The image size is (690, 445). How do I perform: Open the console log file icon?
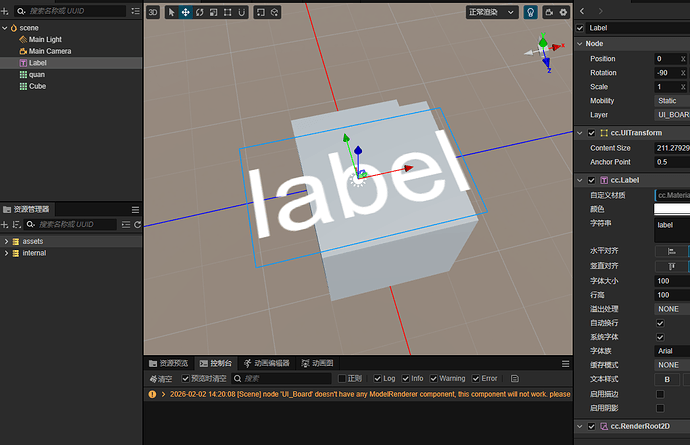tap(515, 379)
